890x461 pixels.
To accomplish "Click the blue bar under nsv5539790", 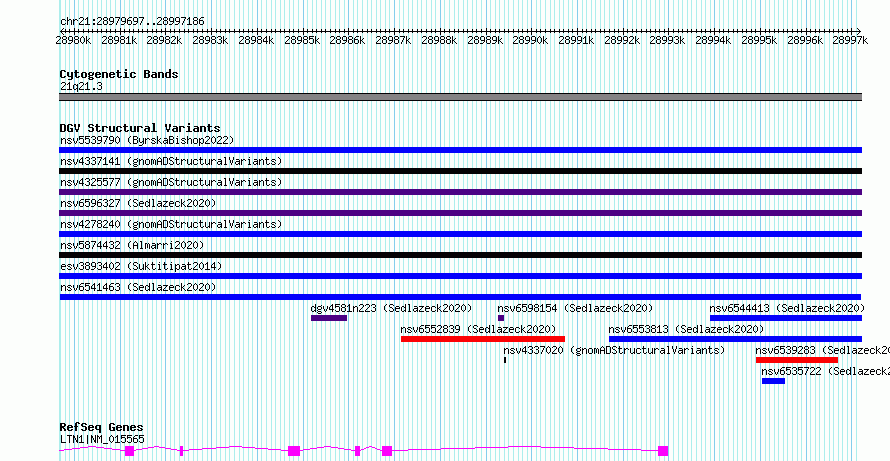I will pyautogui.click(x=460, y=150).
